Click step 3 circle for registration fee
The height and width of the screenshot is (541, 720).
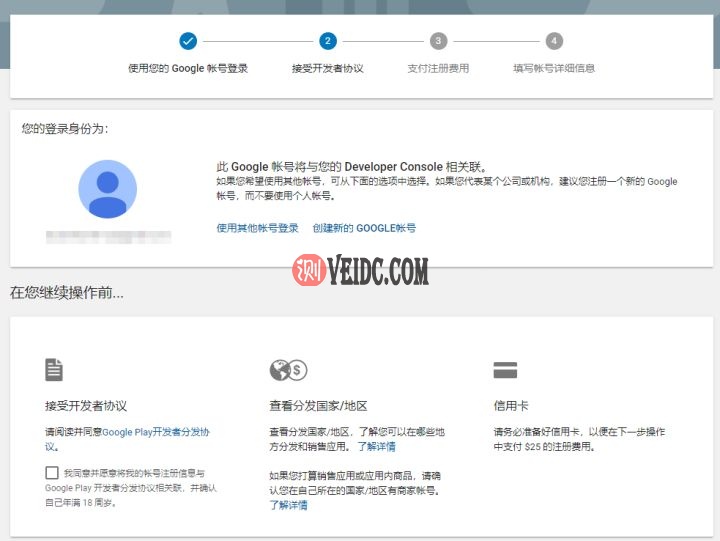(439, 41)
